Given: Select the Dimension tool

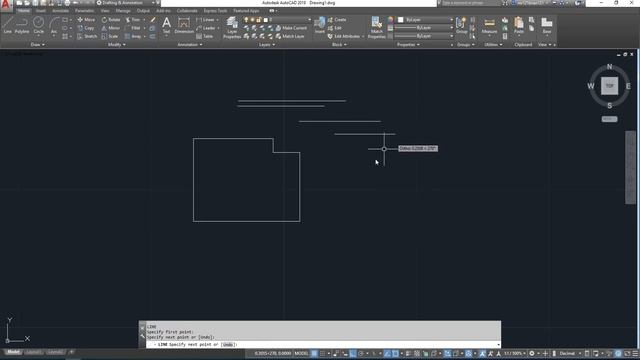Looking at the screenshot, I should click(184, 25).
